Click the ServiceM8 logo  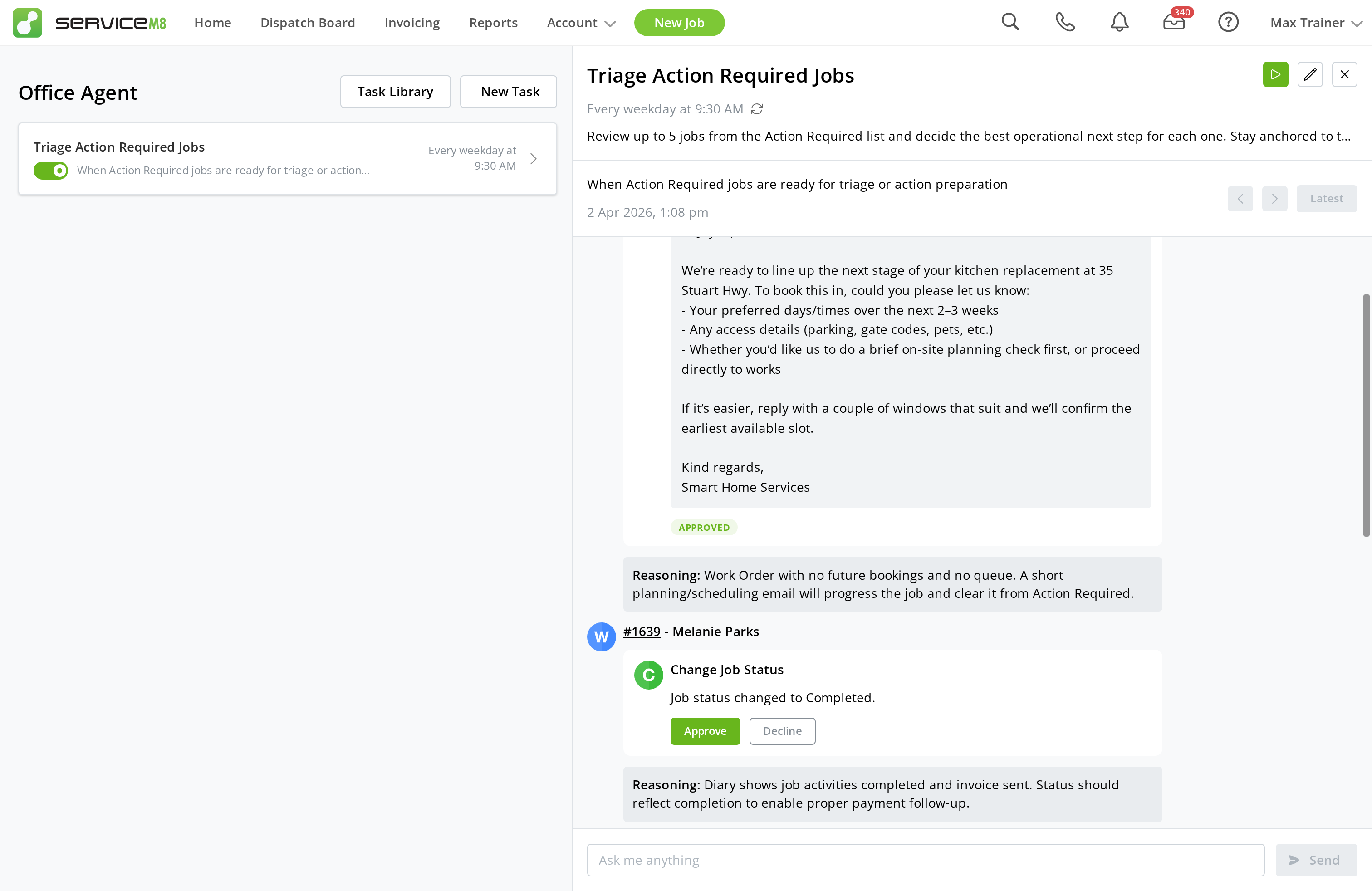89,23
